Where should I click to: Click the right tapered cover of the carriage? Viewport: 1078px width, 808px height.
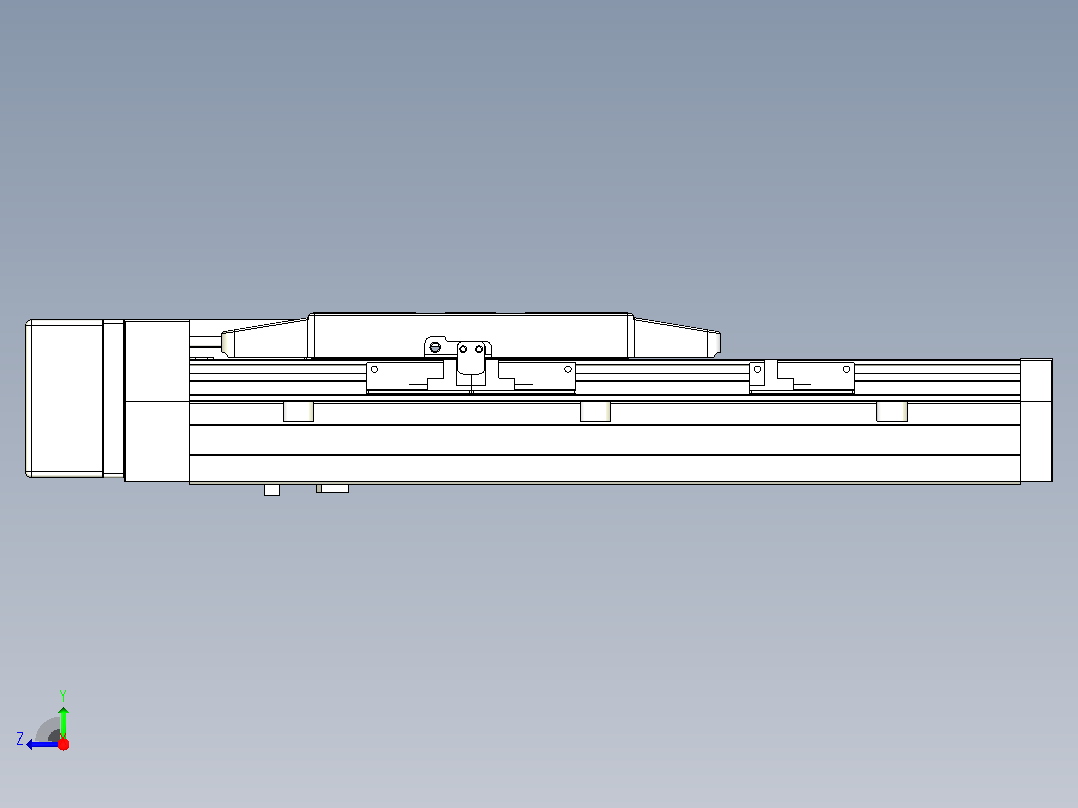pos(676,338)
